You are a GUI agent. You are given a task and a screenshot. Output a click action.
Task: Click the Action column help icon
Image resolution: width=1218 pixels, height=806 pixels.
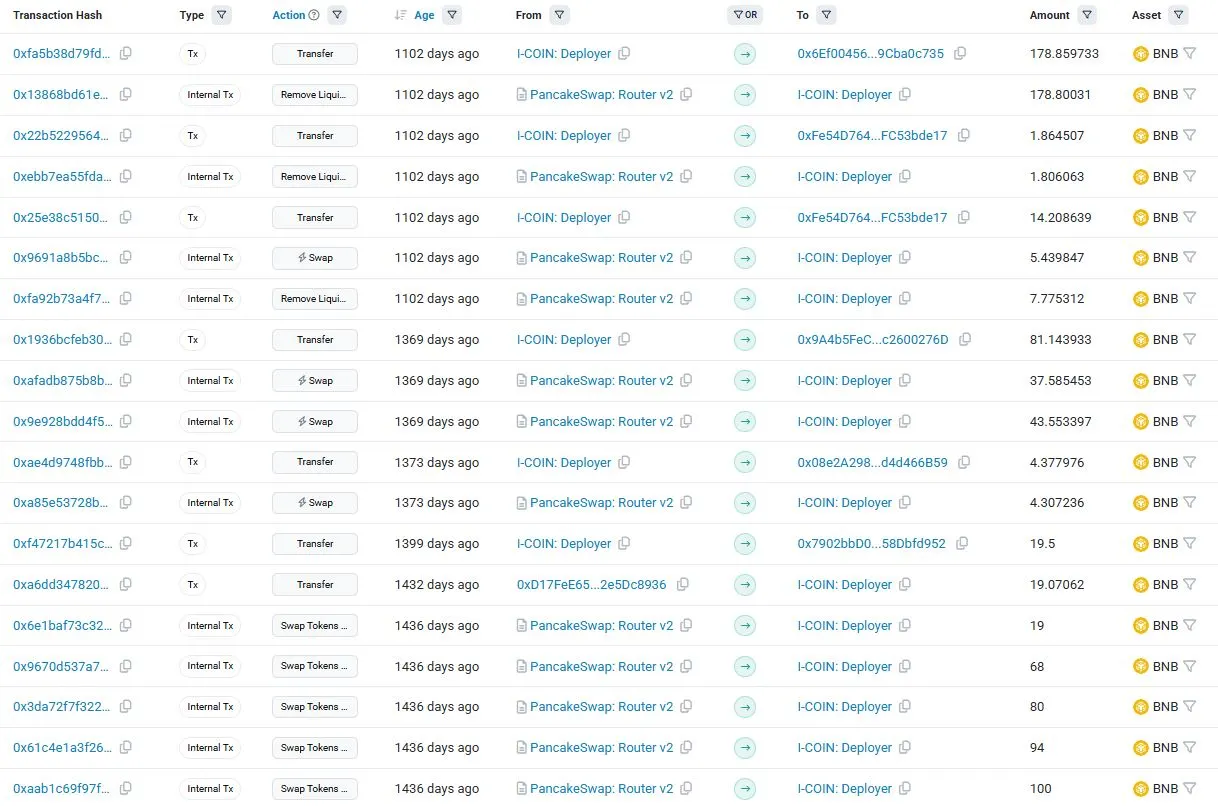pyautogui.click(x=315, y=16)
